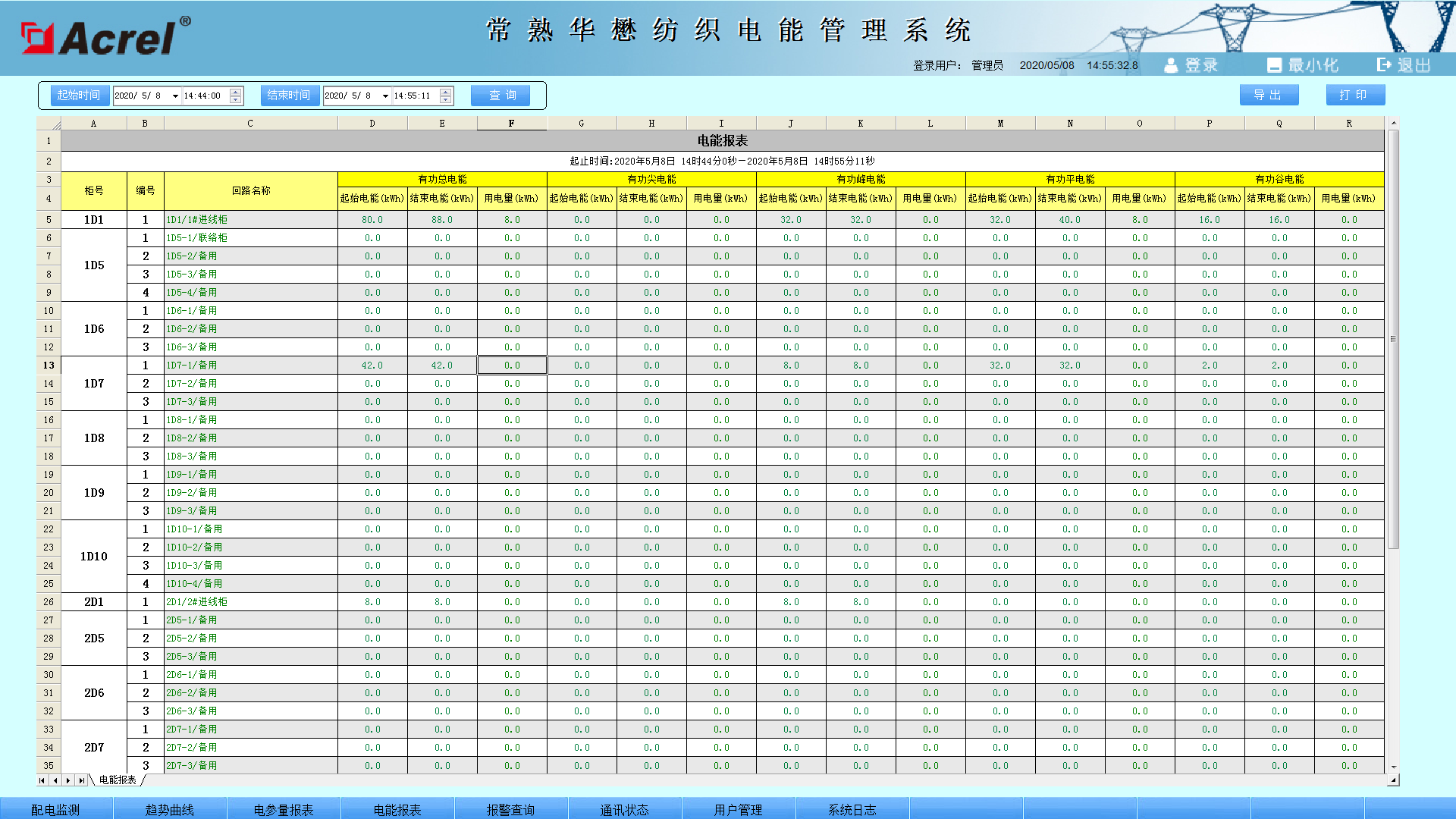Image resolution: width=1456 pixels, height=819 pixels.
Task: Click the 导出 export button
Action: [x=1269, y=95]
